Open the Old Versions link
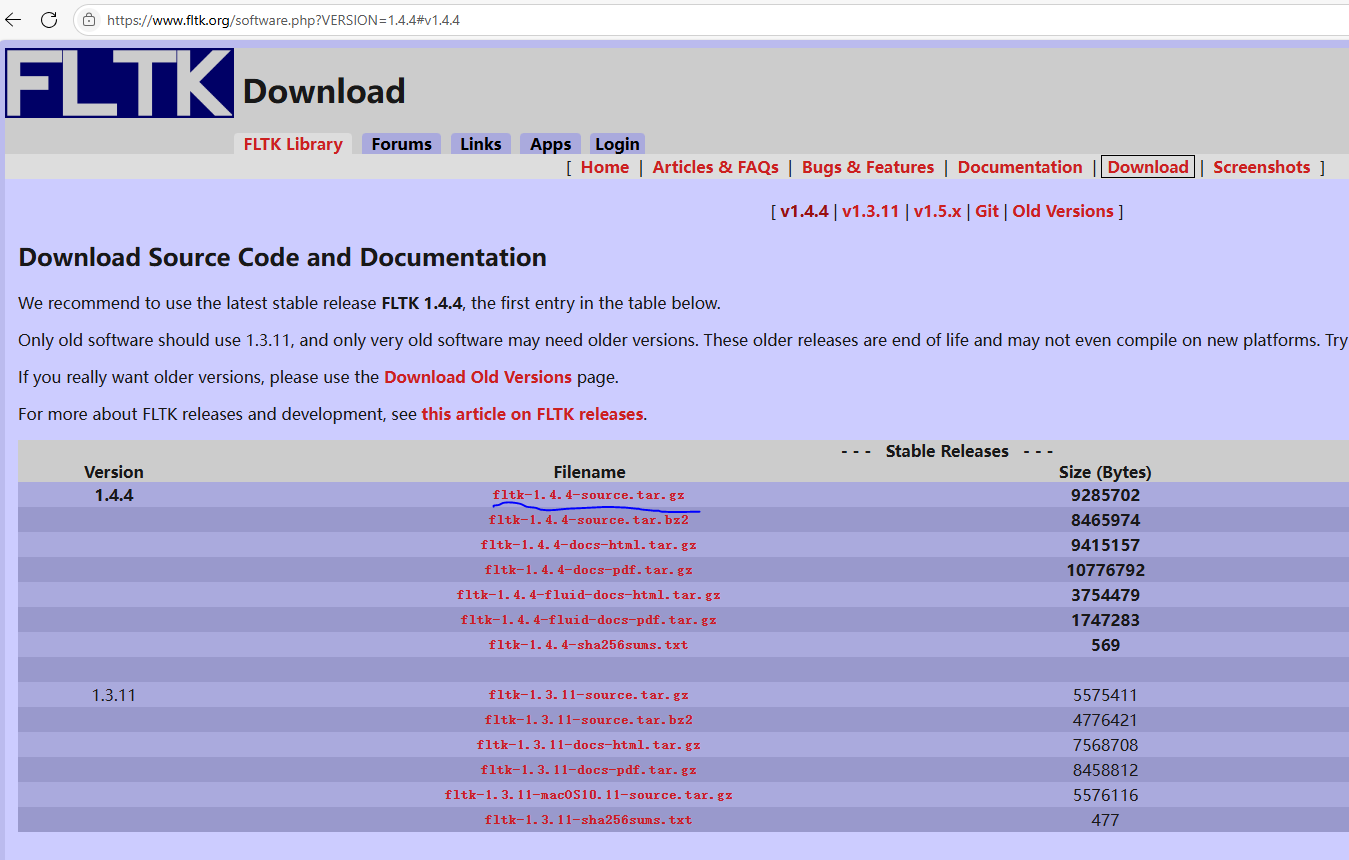Viewport: 1349px width, 860px height. [1063, 211]
